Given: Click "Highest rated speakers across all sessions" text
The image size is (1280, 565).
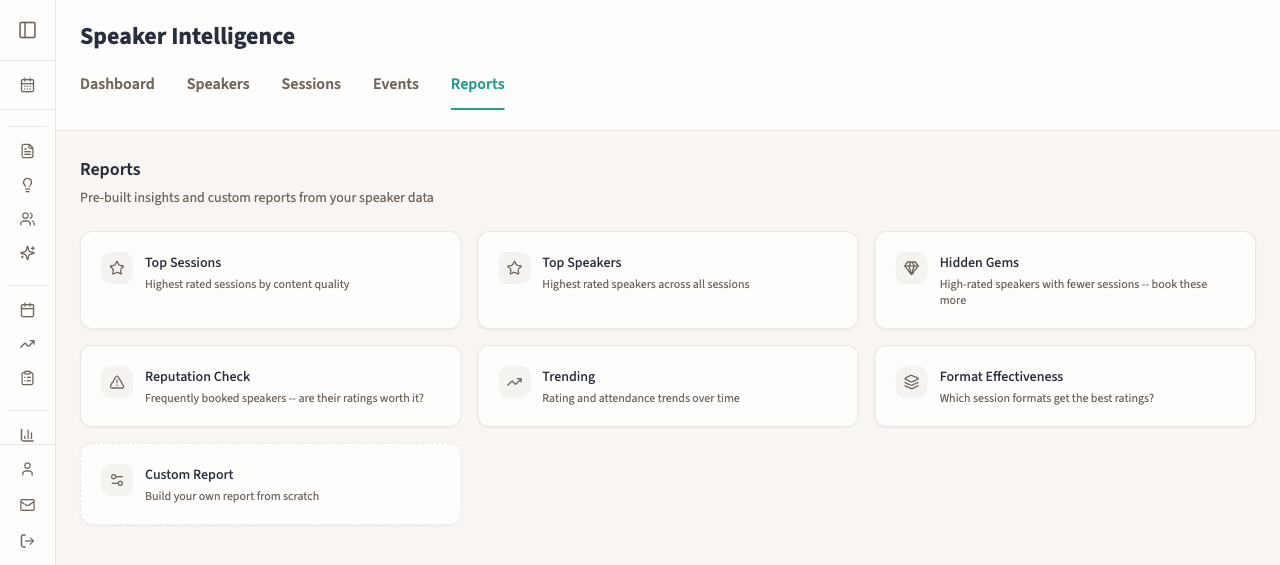Looking at the screenshot, I should 646,284.
